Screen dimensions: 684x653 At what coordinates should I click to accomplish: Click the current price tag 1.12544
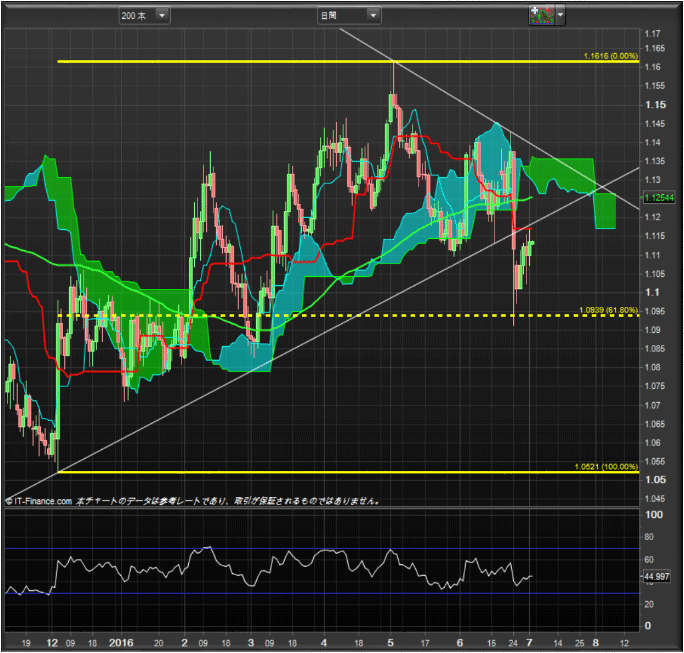point(659,198)
